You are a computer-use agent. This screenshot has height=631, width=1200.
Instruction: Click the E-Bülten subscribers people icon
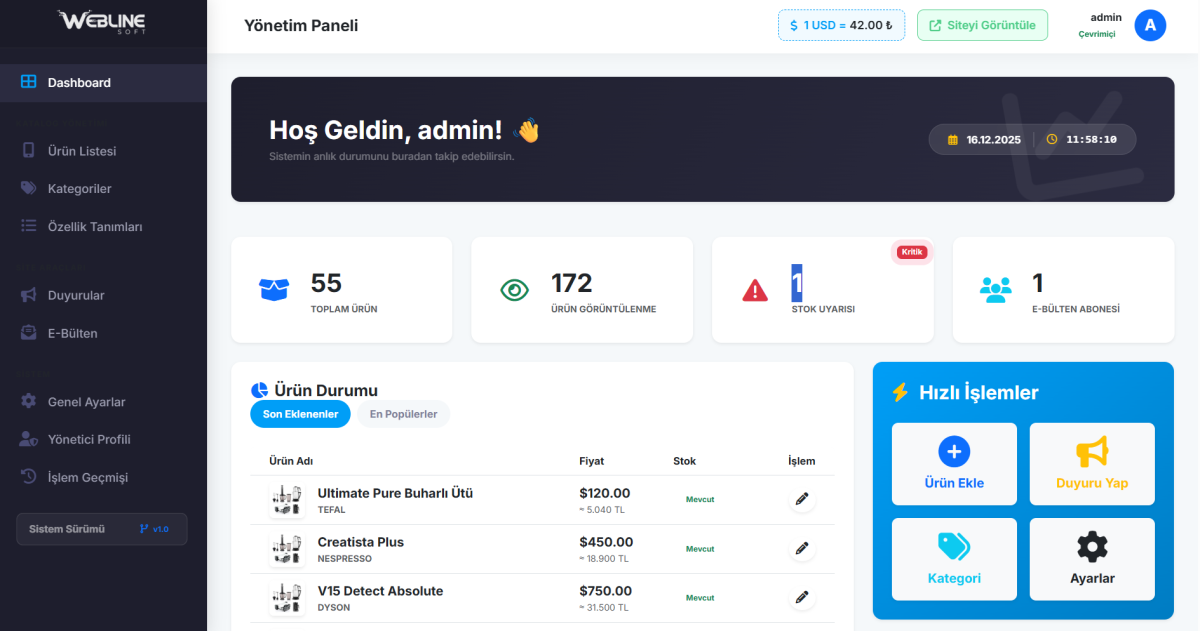point(995,290)
